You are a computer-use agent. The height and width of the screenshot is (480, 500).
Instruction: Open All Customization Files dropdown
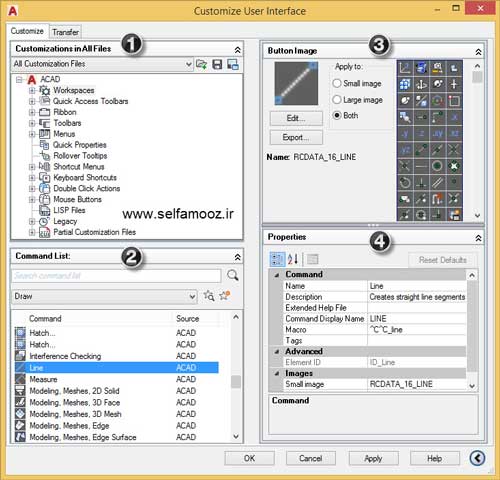point(189,64)
